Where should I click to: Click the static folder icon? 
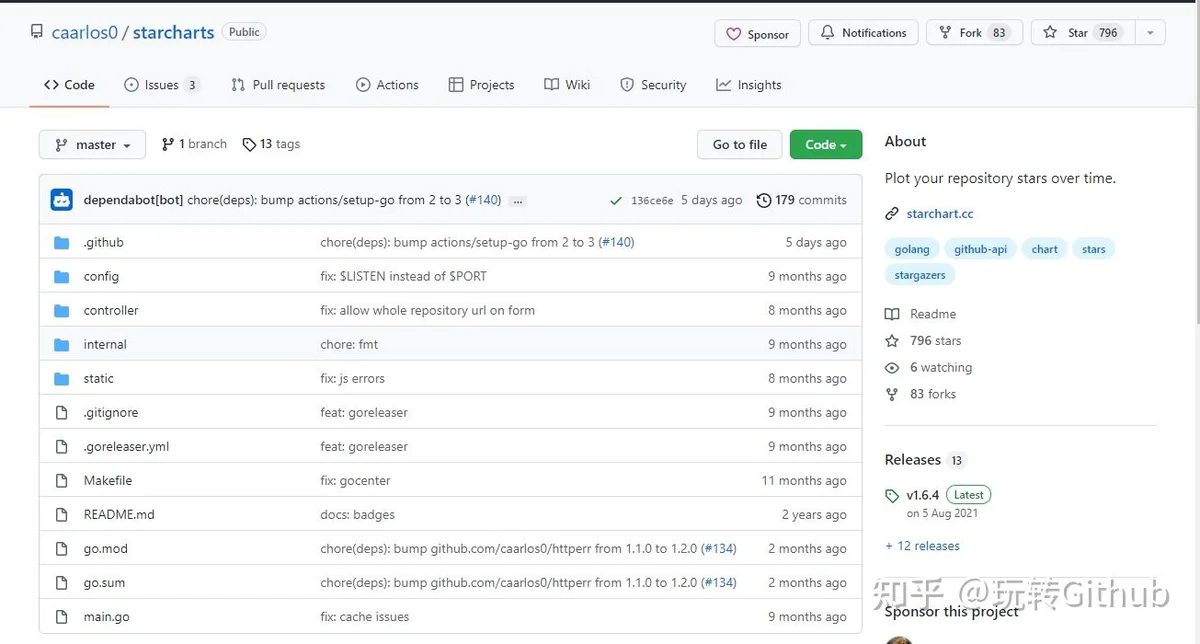(x=62, y=378)
